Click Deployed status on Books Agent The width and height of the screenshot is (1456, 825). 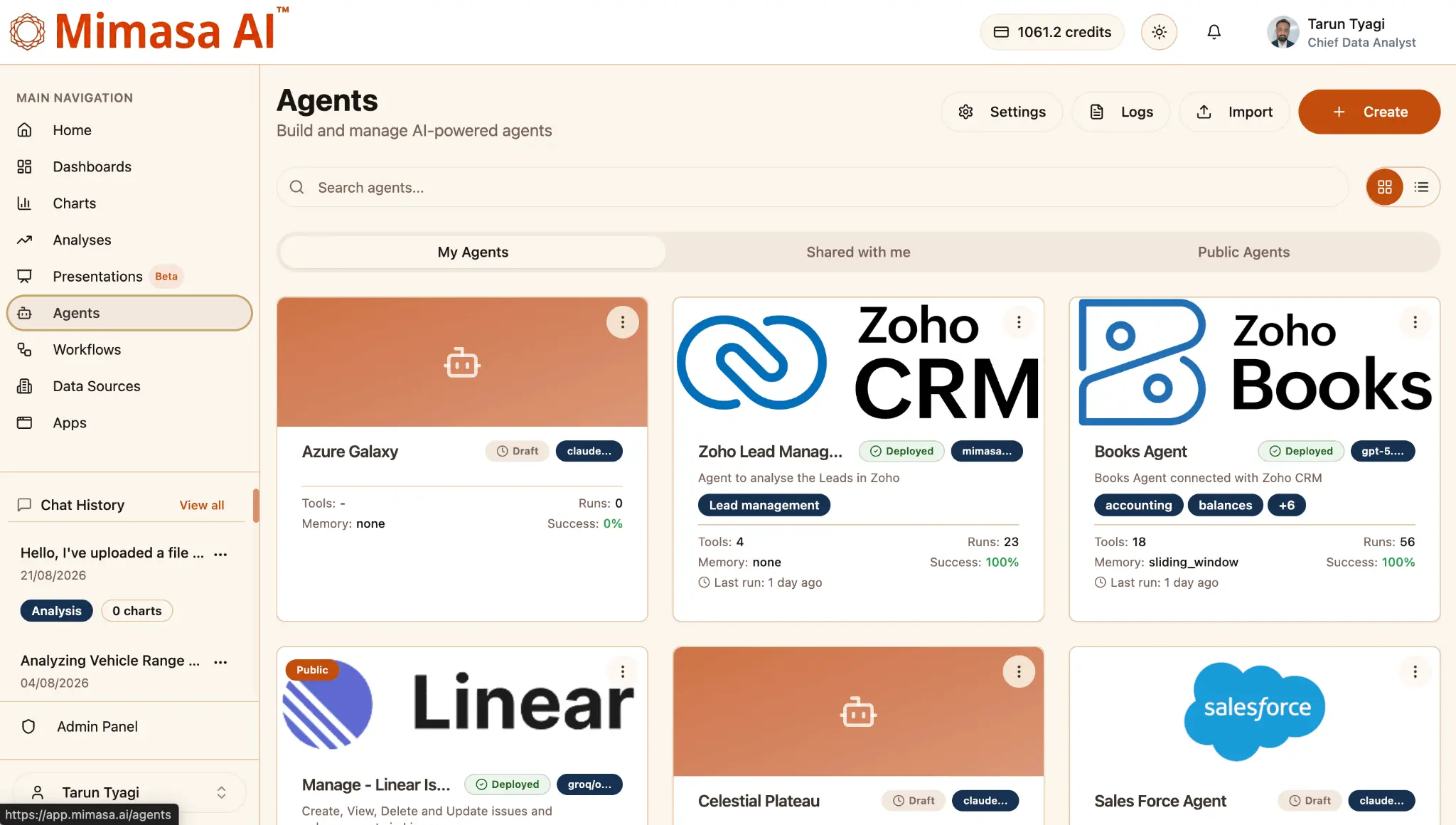pos(1301,451)
